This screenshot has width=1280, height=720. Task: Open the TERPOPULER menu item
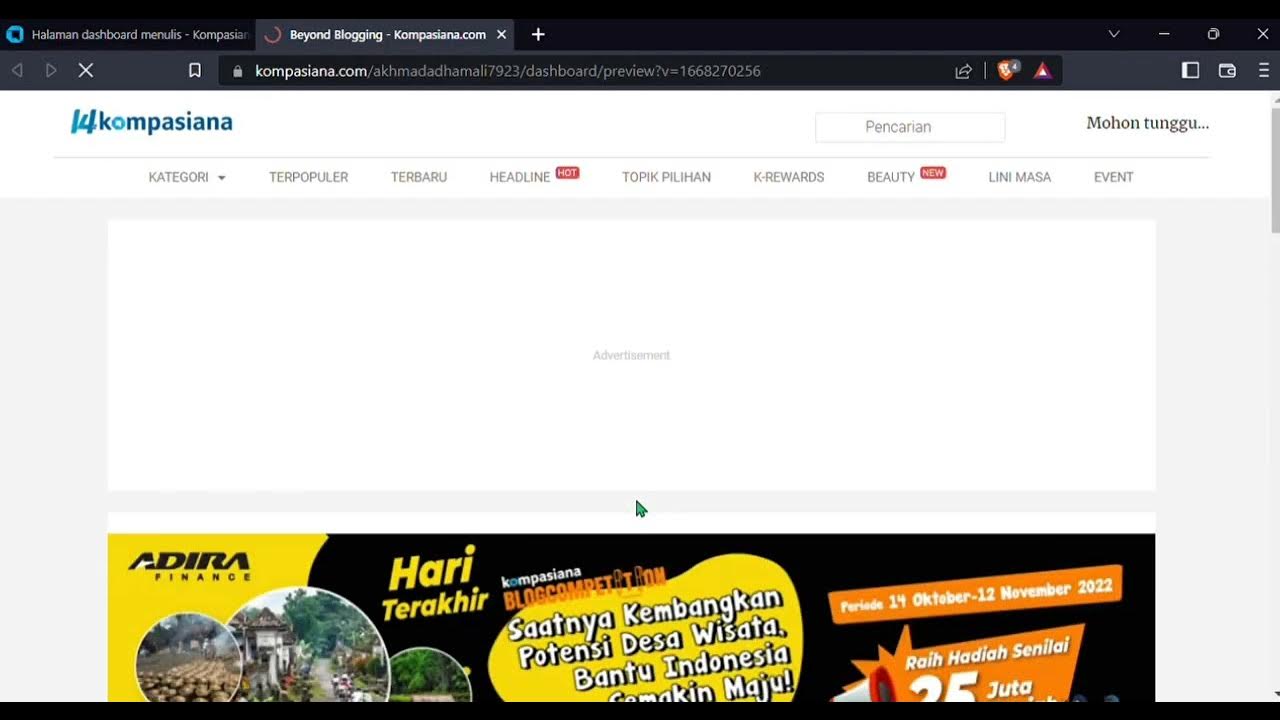click(308, 177)
